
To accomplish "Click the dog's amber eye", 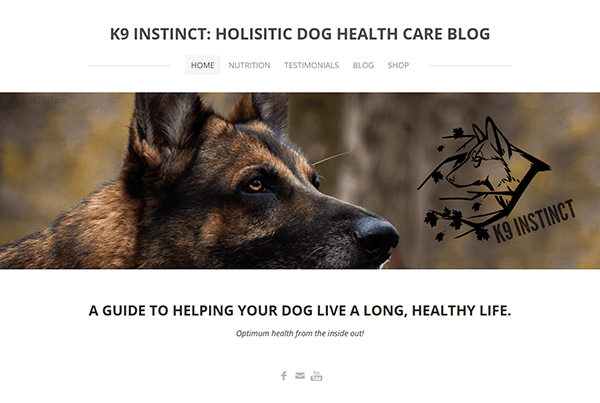I will click(x=254, y=186).
